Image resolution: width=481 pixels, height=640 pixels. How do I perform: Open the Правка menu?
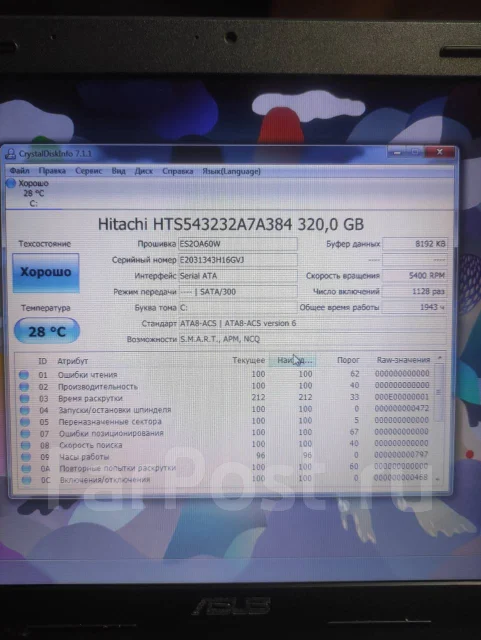tap(52, 171)
